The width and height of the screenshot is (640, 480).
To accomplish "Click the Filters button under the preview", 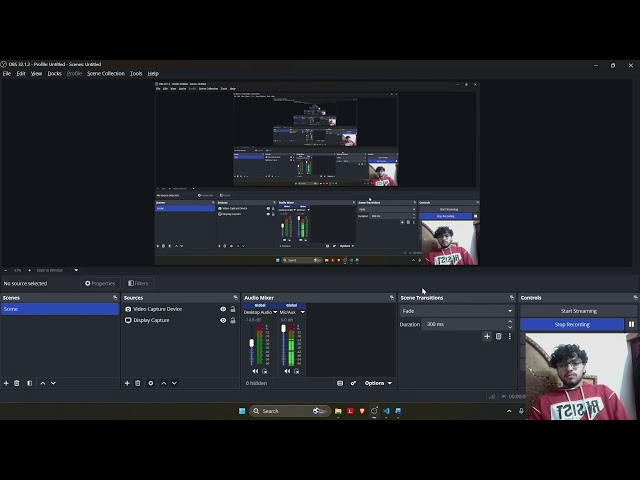I will (x=138, y=283).
